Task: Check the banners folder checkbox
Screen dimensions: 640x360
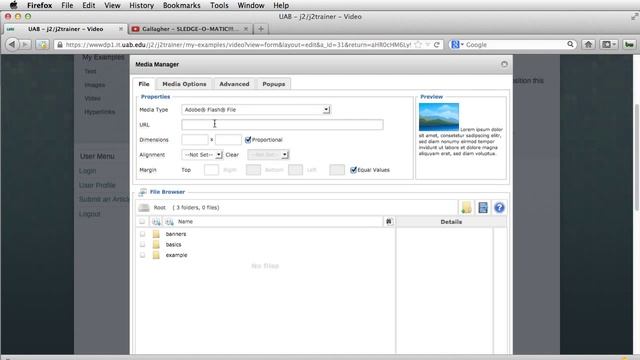Action: 142,234
